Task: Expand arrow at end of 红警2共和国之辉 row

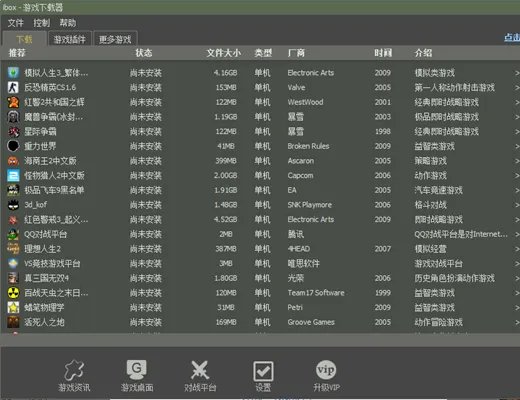Action: tap(517, 102)
